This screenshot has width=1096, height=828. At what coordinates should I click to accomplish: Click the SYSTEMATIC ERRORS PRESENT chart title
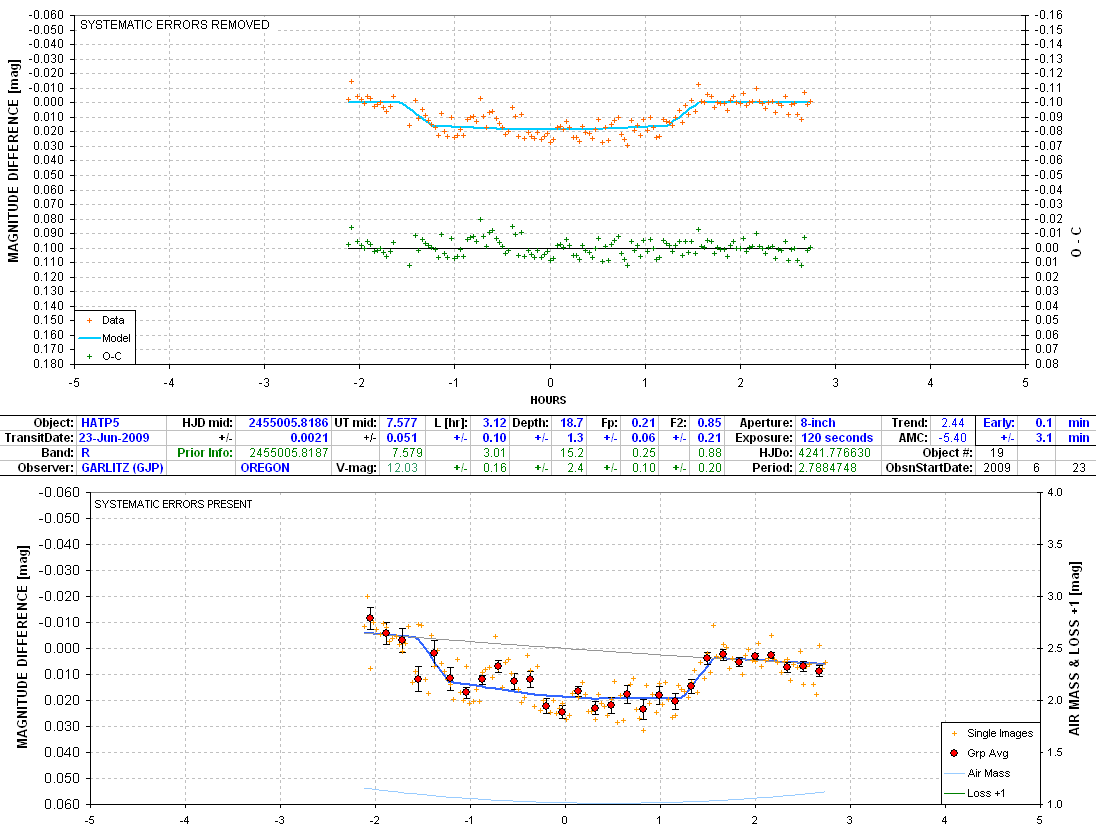pos(173,504)
